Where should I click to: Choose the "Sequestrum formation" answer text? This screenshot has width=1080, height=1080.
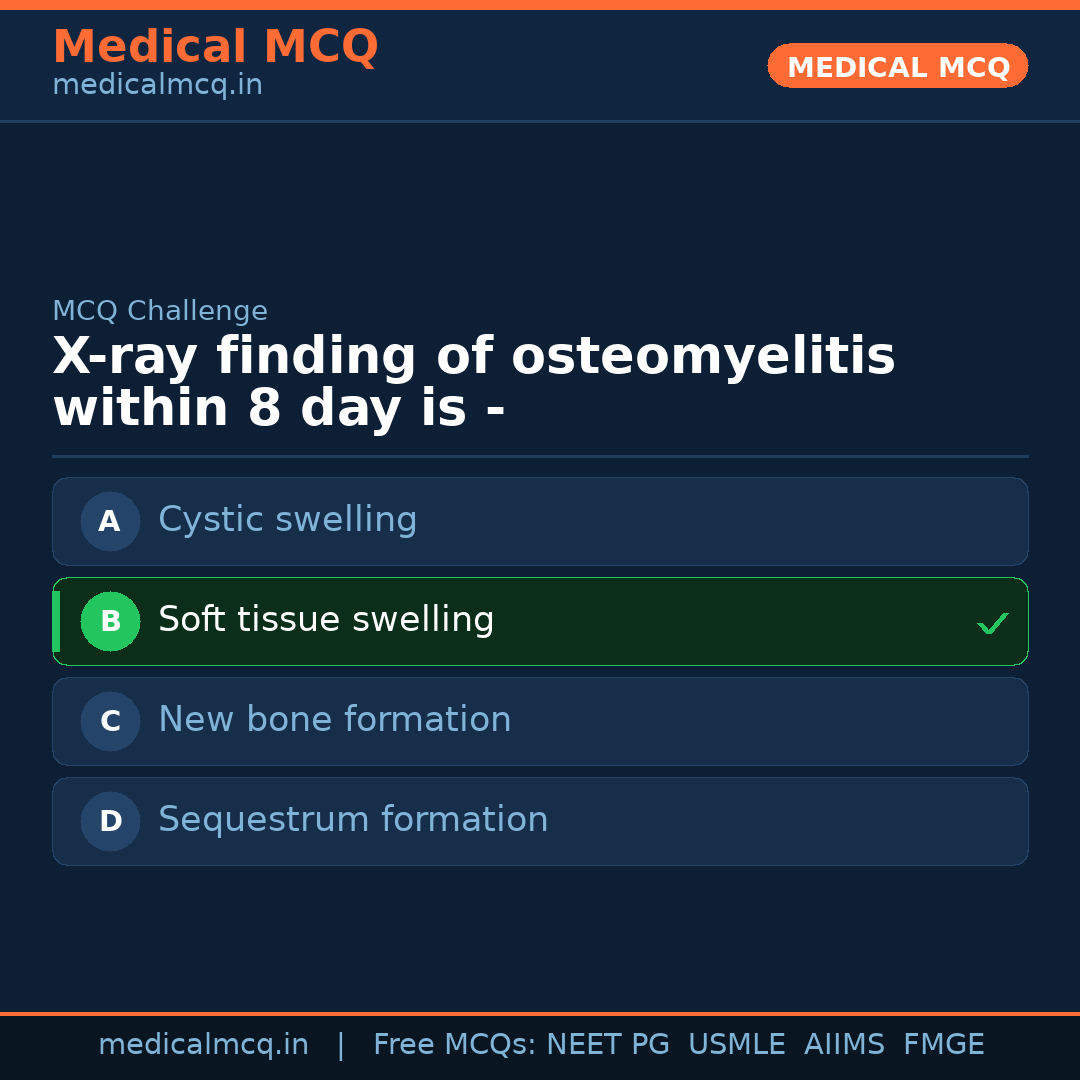coord(353,820)
